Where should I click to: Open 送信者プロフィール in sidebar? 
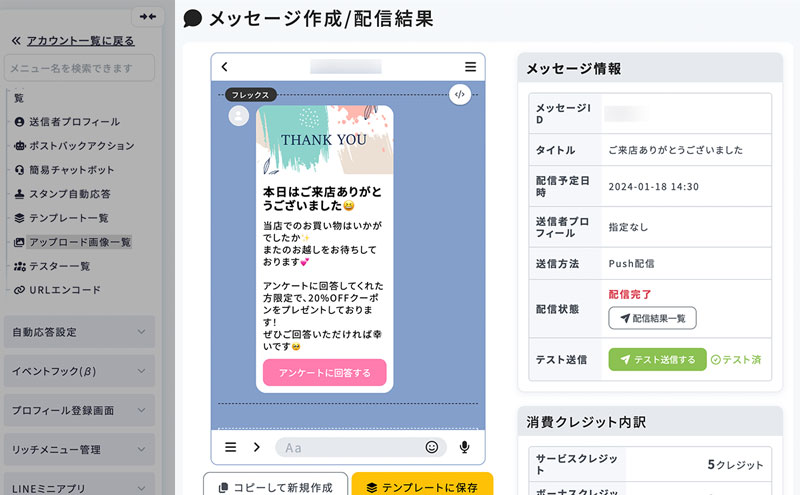(74, 122)
